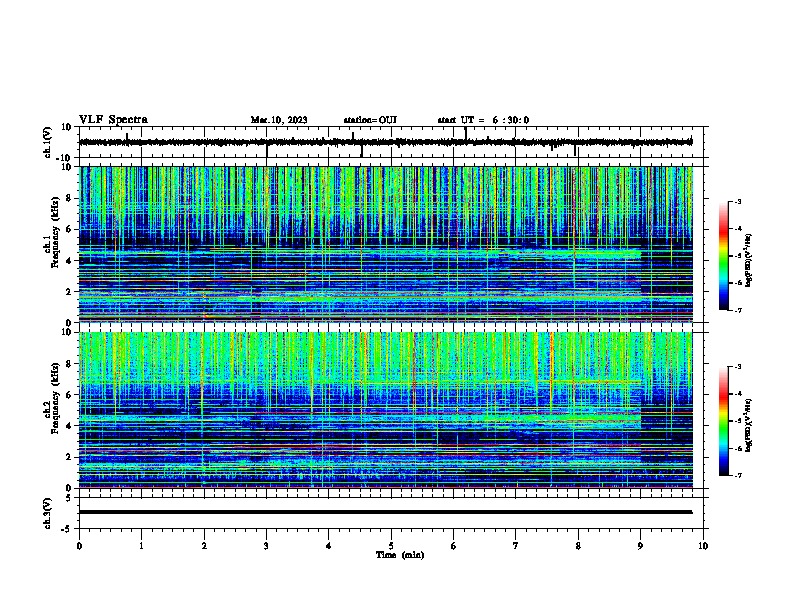
Task: Click time-axis tick label "7"
Action: [516, 546]
